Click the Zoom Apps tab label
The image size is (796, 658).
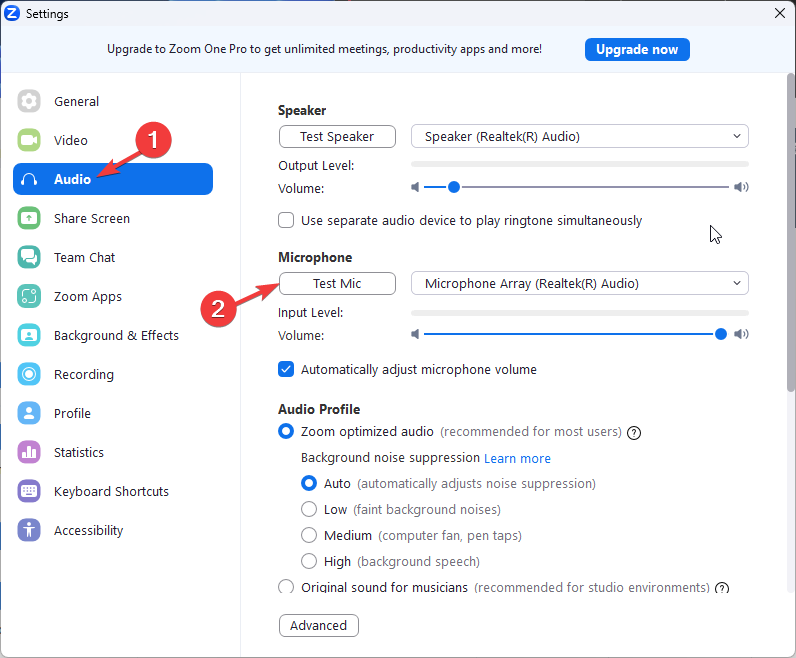(x=88, y=297)
